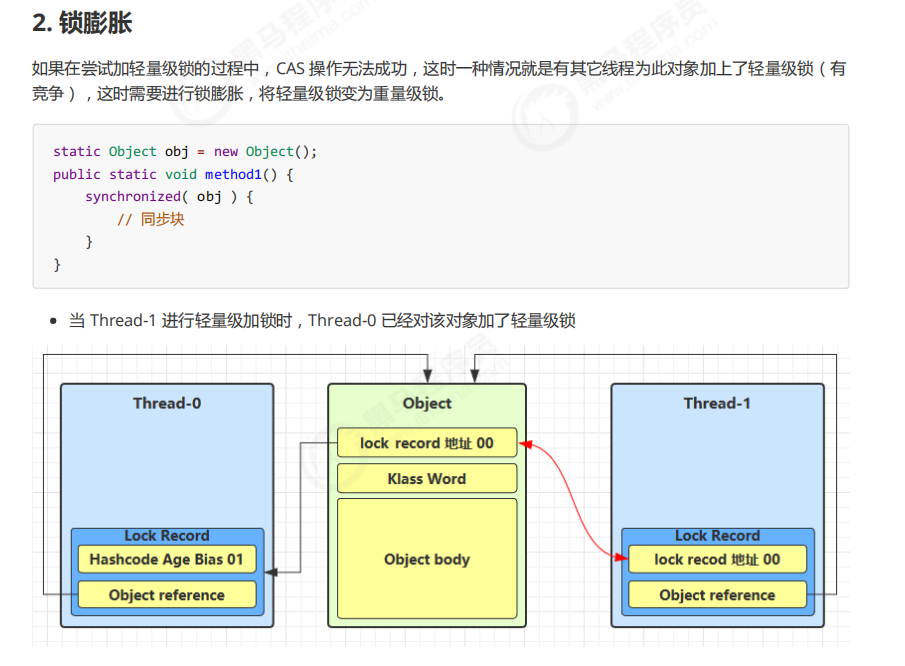Viewport: 905px width, 666px height.
Task: Click the "Lock Record" label inside Thread-0
Action: [x=167, y=536]
